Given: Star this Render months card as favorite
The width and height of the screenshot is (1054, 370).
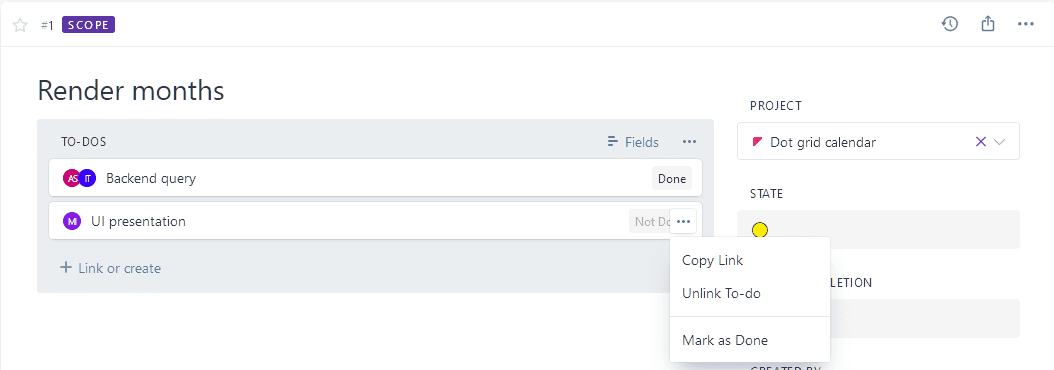Looking at the screenshot, I should click(20, 26).
